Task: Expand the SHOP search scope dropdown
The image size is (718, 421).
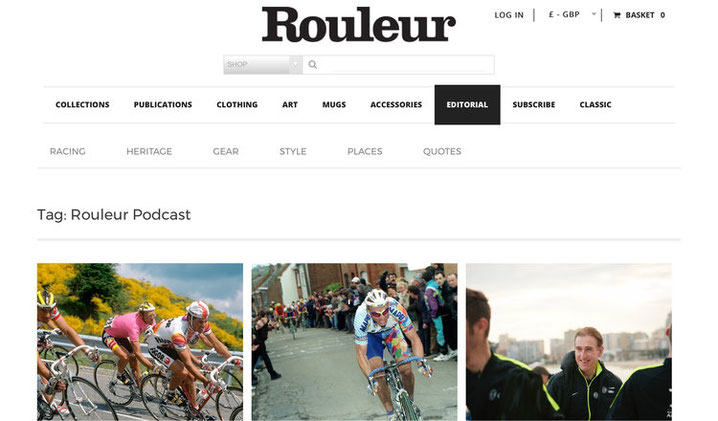Action: point(263,65)
